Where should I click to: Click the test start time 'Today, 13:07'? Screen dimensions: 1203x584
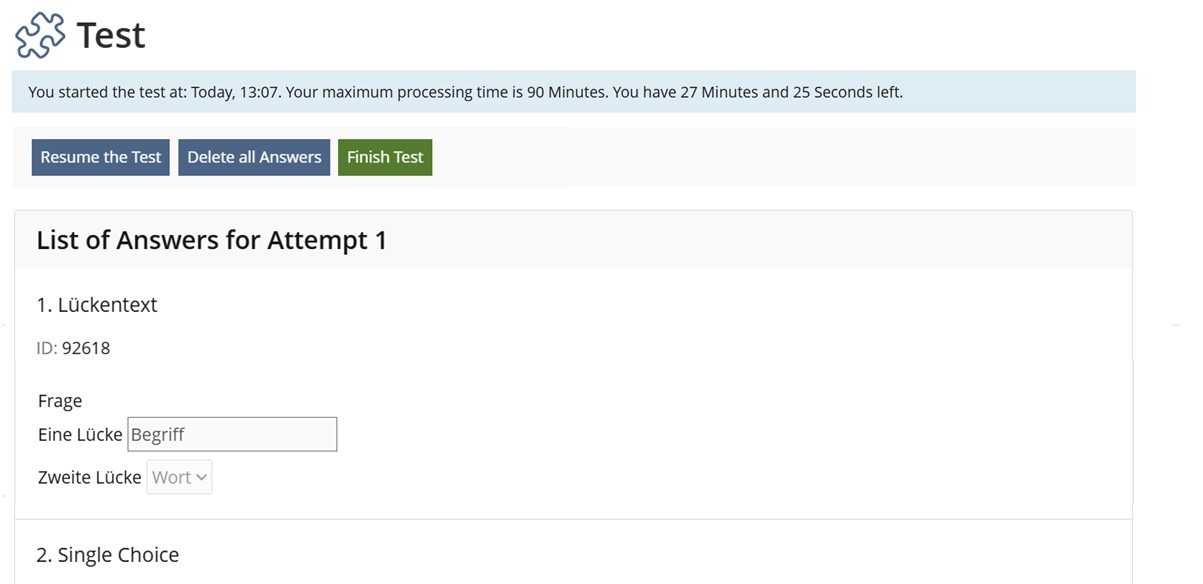(x=237, y=92)
